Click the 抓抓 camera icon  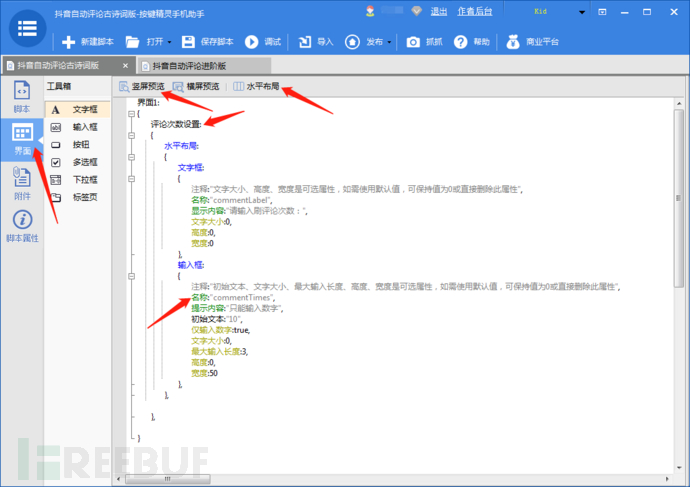(413, 42)
